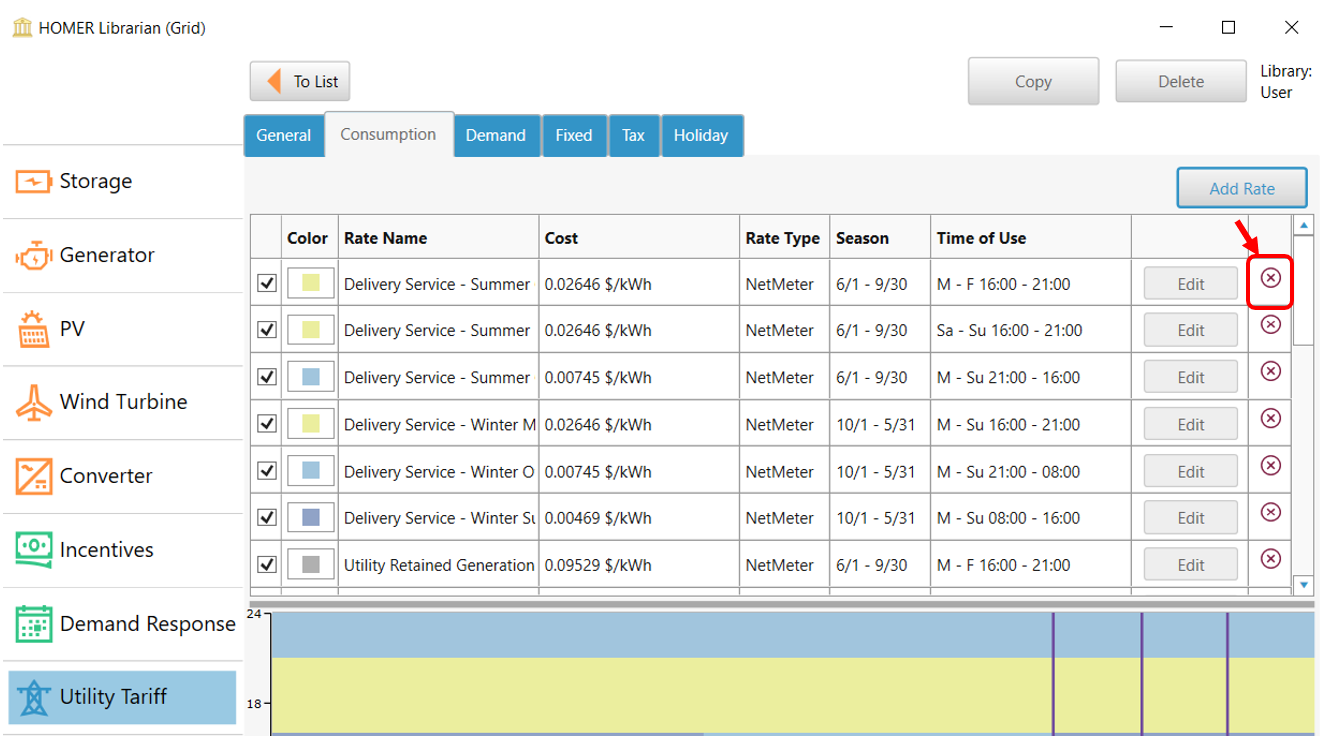Open the Demand Response library category

pos(122,624)
